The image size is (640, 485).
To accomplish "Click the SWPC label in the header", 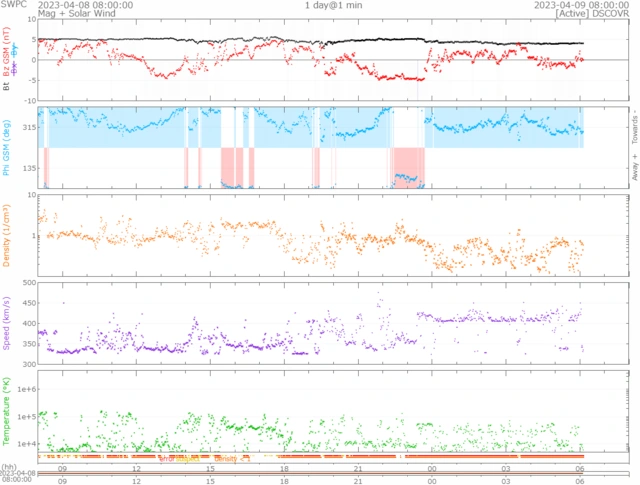I will pos(13,4).
